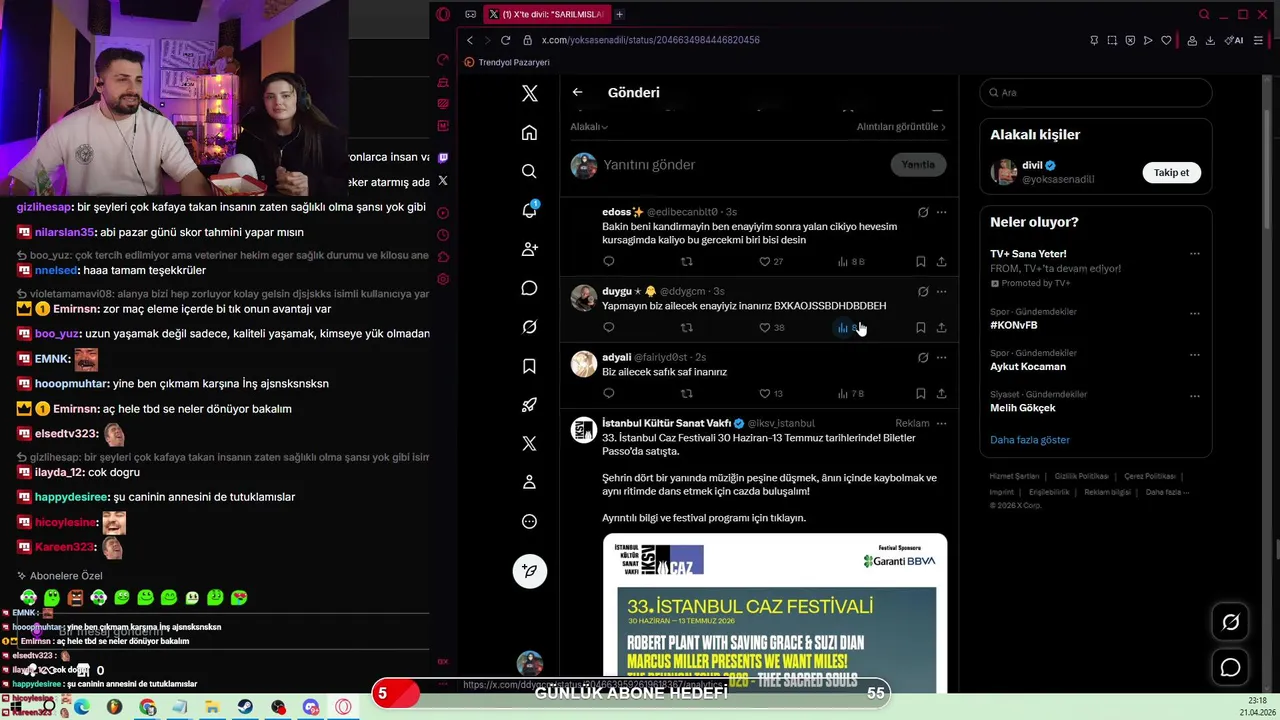Open Opera GX main menu logo
The width and height of the screenshot is (1280, 720).
443,14
